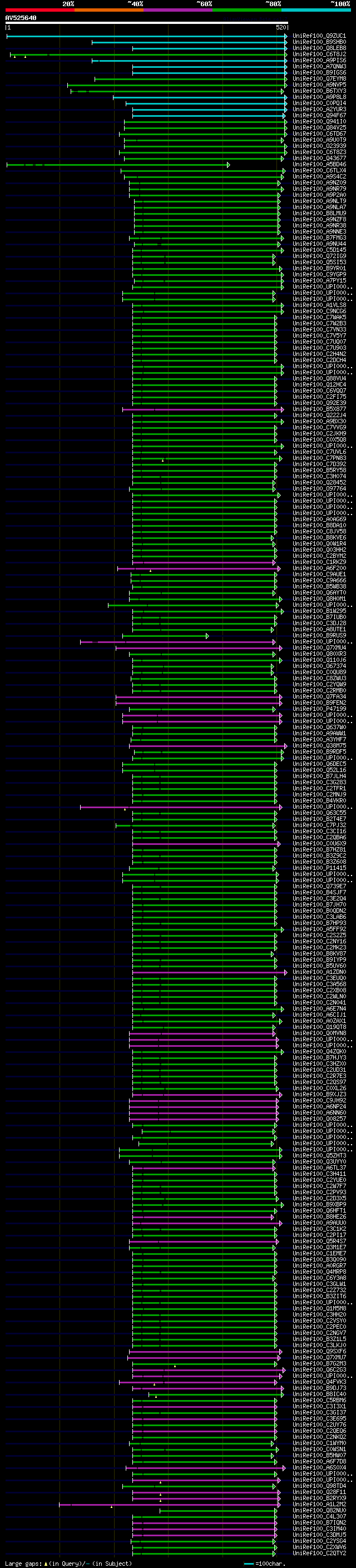Image resolution: width=356 pixels, height=1568 pixels.
Task: Click the purple ~60% identity legend segment
Action: (177, 10)
